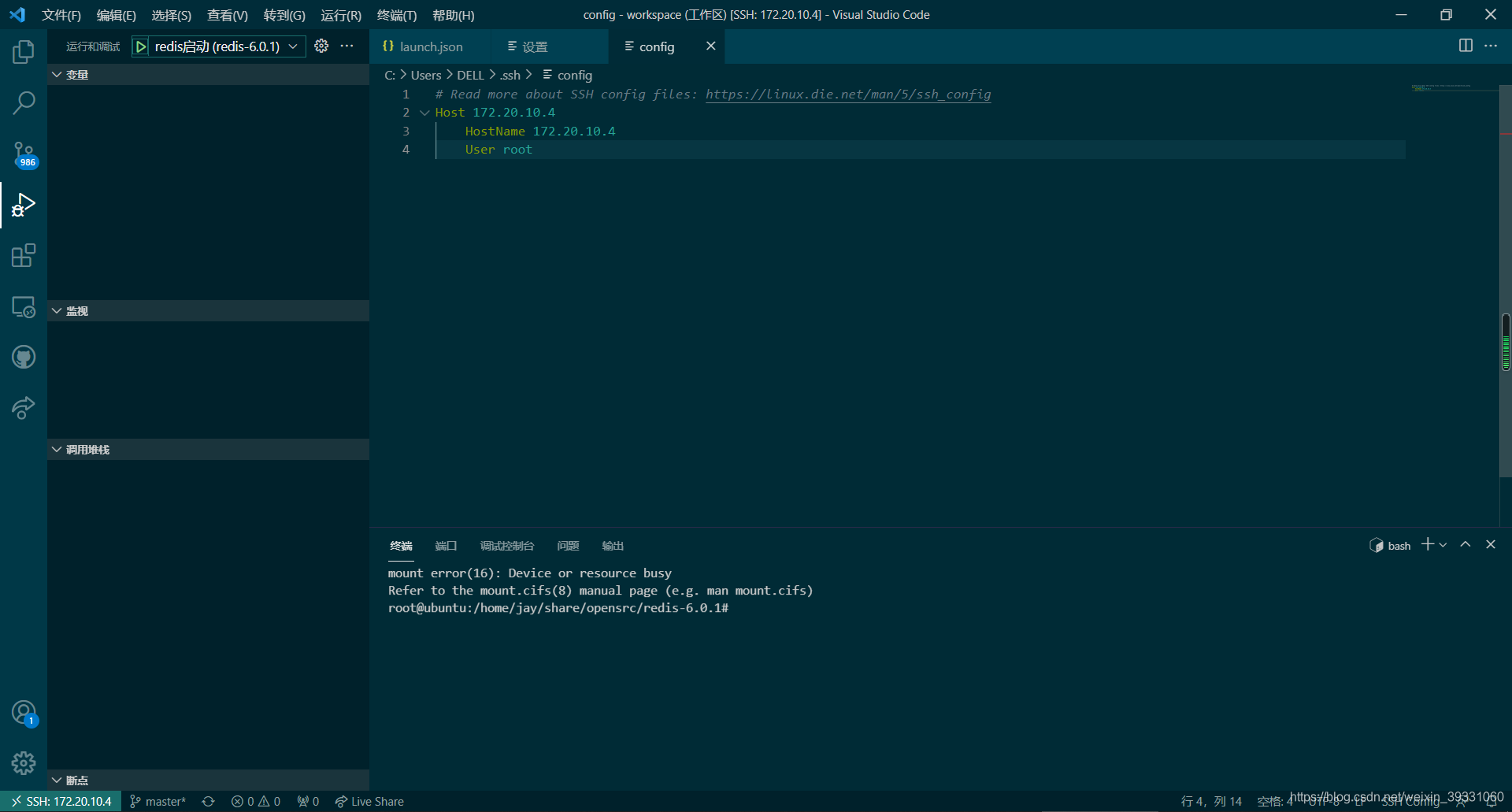Collapse the 监视 (Watch) section
This screenshot has height=812, width=1512.
pos(208,310)
